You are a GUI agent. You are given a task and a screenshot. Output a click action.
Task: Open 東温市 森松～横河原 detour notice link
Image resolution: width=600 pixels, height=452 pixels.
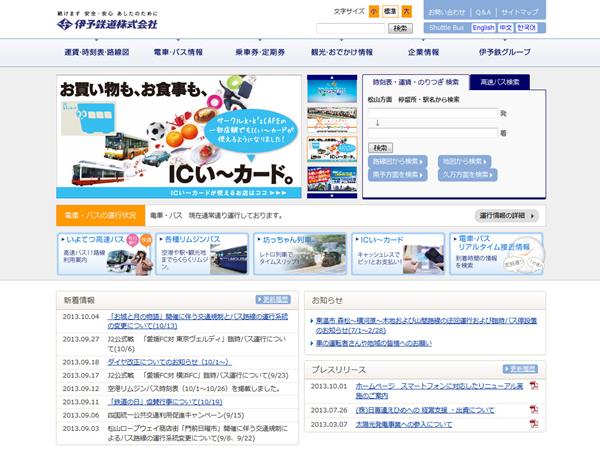coord(426,325)
